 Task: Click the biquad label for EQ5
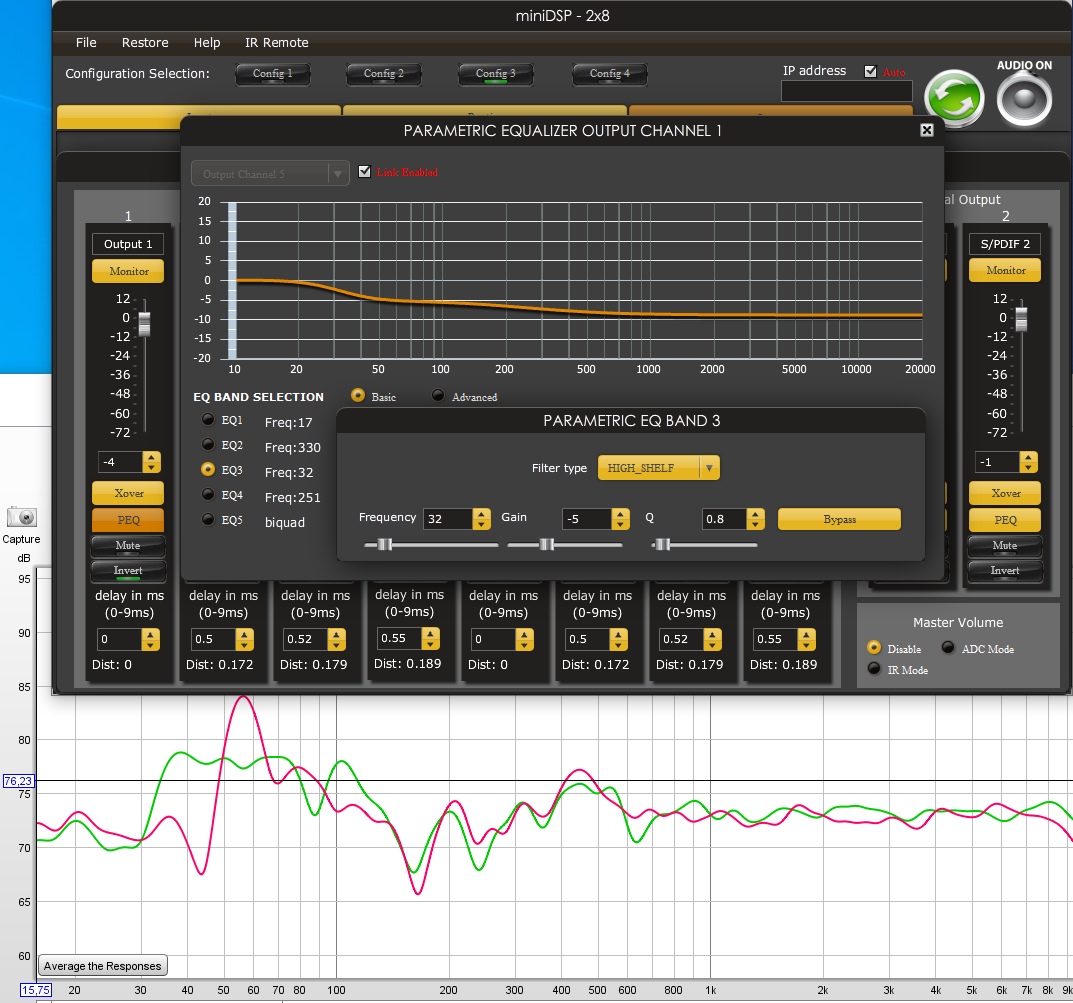pos(285,523)
